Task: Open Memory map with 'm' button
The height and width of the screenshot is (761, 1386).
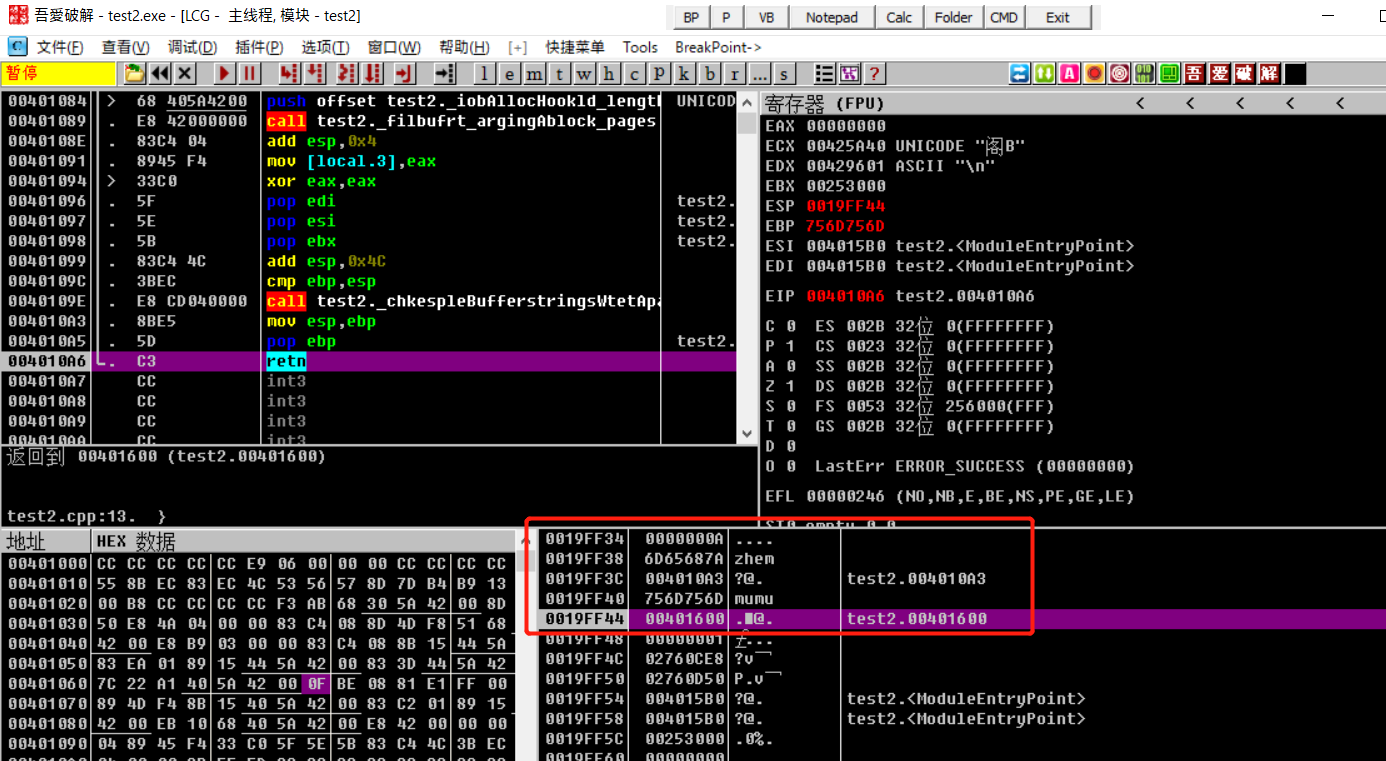Action: (534, 74)
